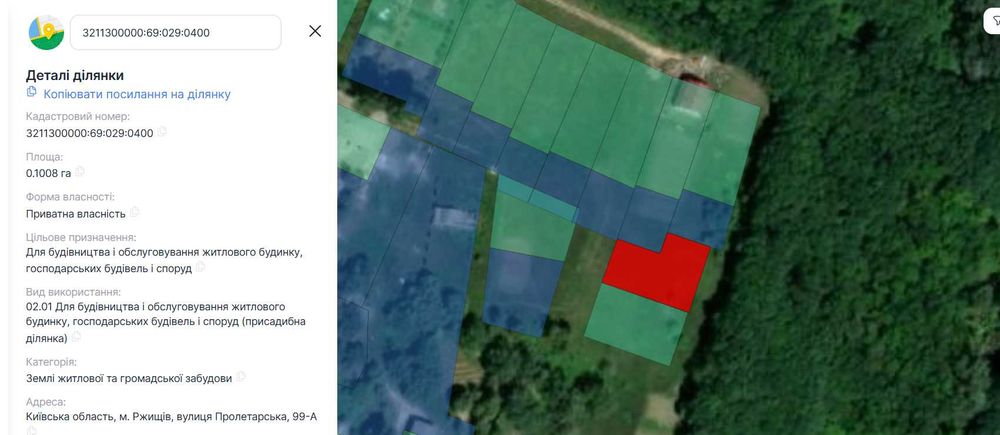1000x435 pixels.
Task: Click the small teal parcel strip on map
Action: pyautogui.click(x=537, y=198)
